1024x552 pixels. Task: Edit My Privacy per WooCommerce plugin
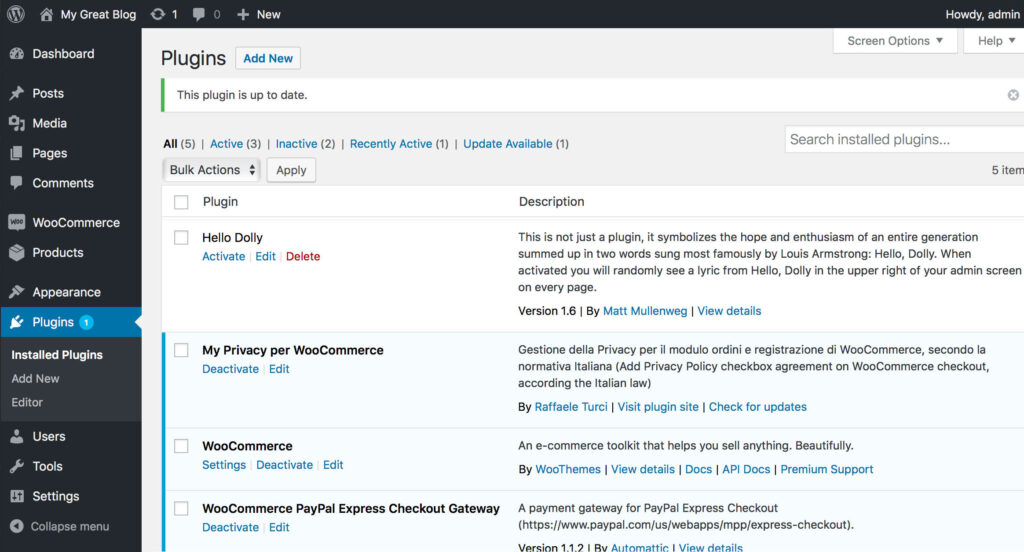[x=279, y=369]
